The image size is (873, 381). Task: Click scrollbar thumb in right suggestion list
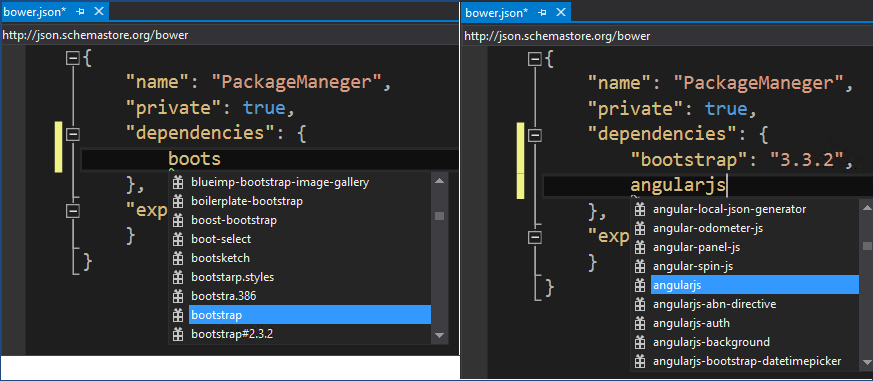tap(867, 246)
